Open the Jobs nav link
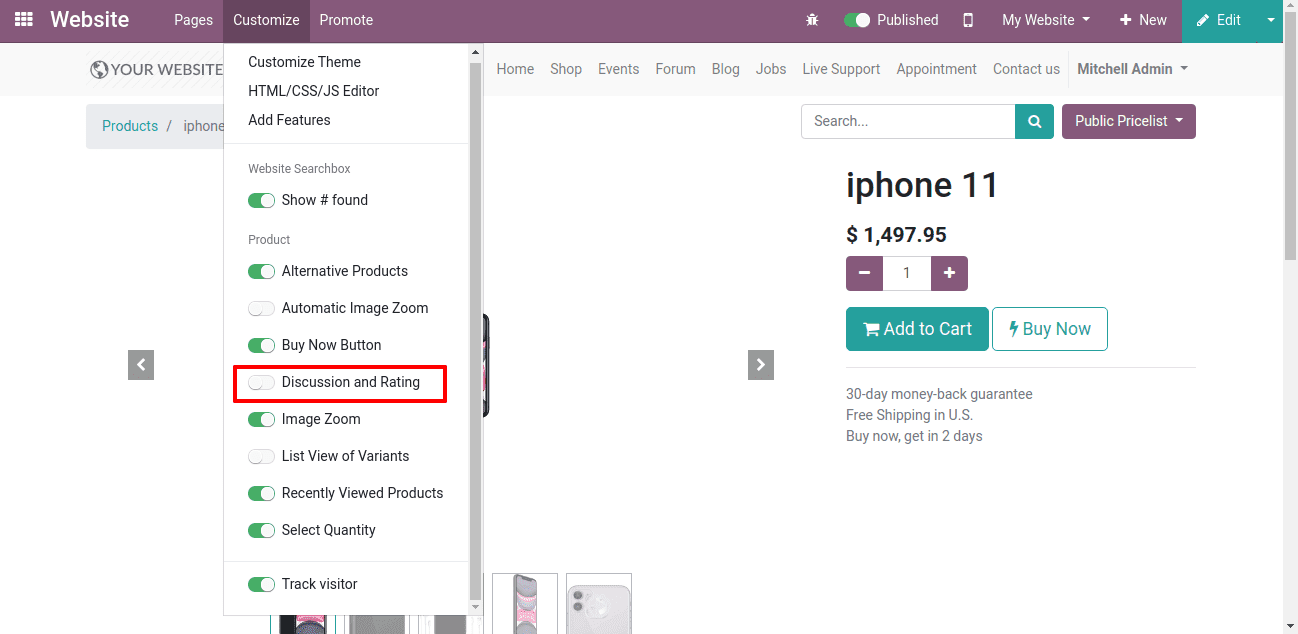Screen dimensions: 1298x634 (x=771, y=69)
